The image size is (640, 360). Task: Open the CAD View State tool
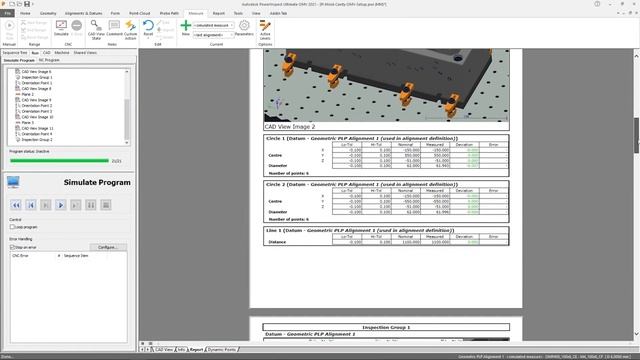[96, 30]
